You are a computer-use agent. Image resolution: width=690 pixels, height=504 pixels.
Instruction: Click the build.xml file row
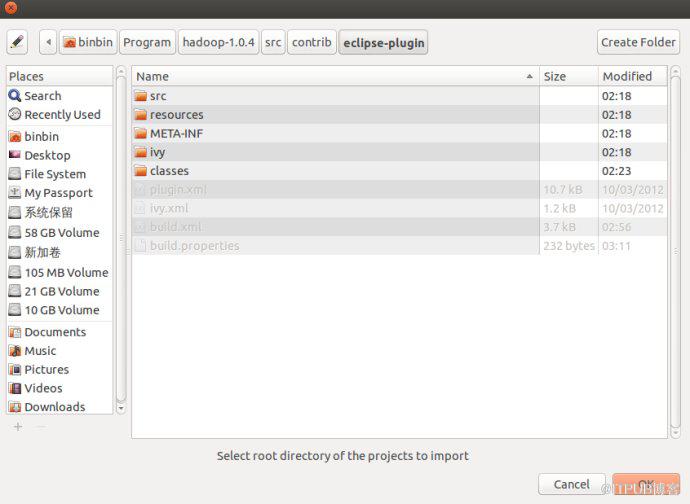coord(400,227)
